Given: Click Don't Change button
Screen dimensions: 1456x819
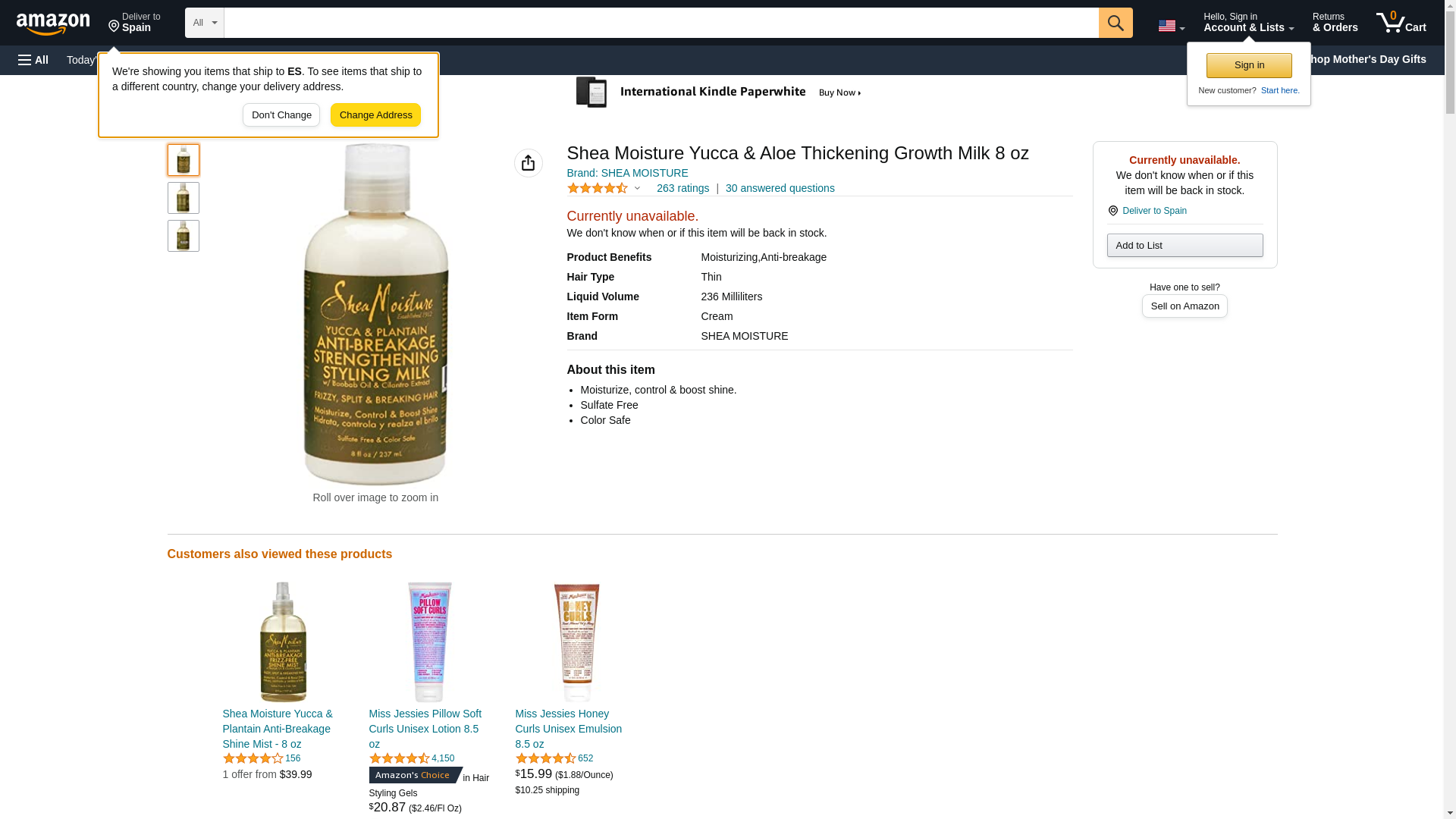Looking at the screenshot, I should pos(281,115).
